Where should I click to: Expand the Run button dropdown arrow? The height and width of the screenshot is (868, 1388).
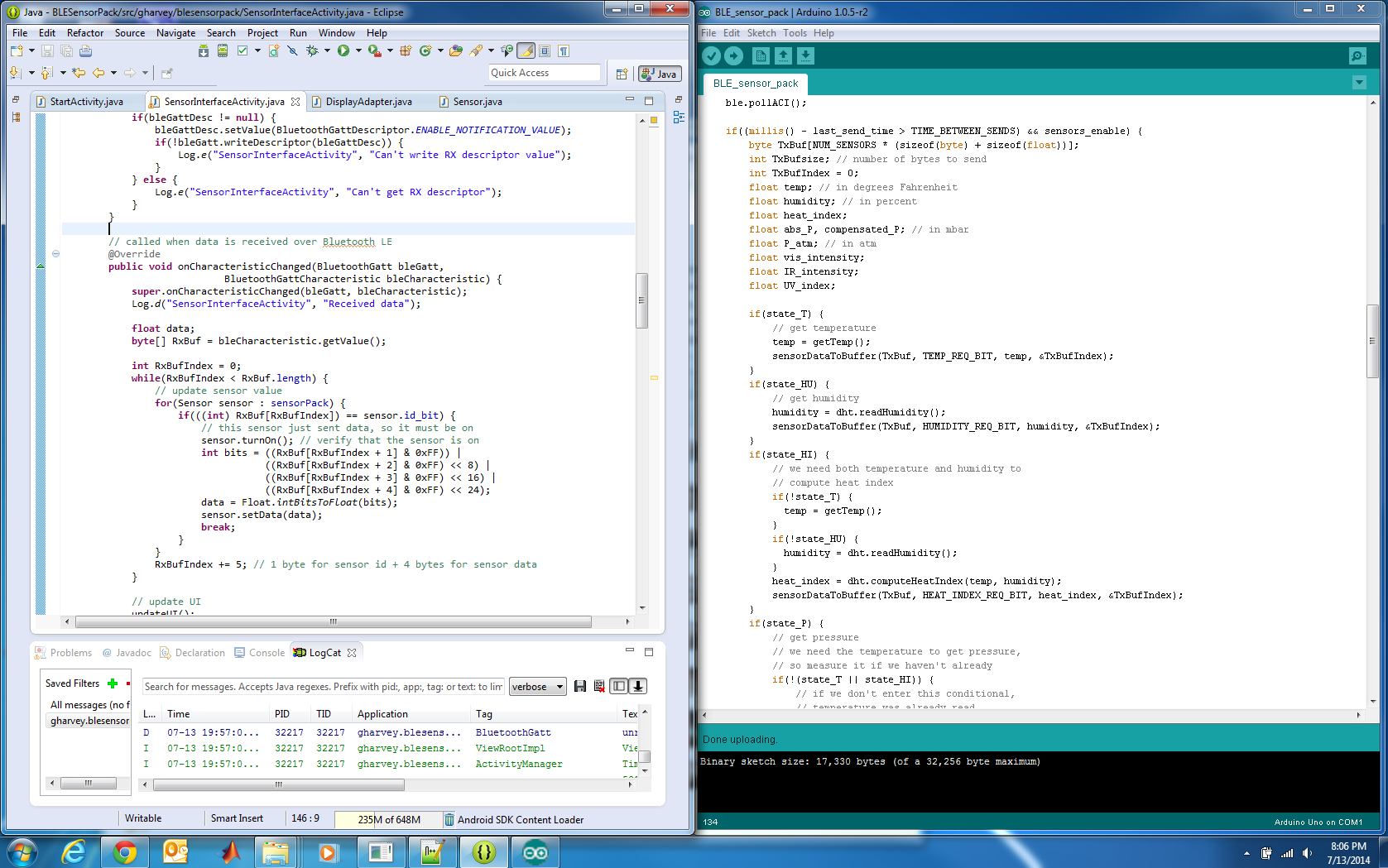coord(358,50)
